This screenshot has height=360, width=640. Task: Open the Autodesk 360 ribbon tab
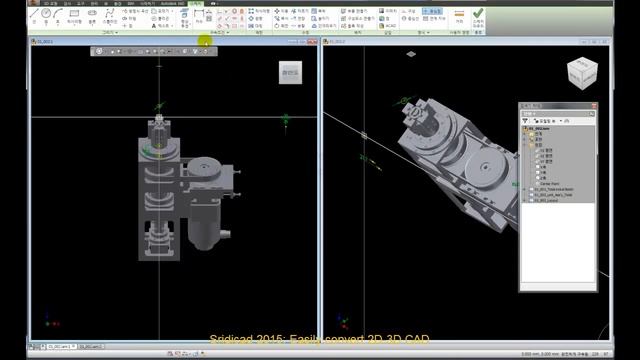(172, 4)
